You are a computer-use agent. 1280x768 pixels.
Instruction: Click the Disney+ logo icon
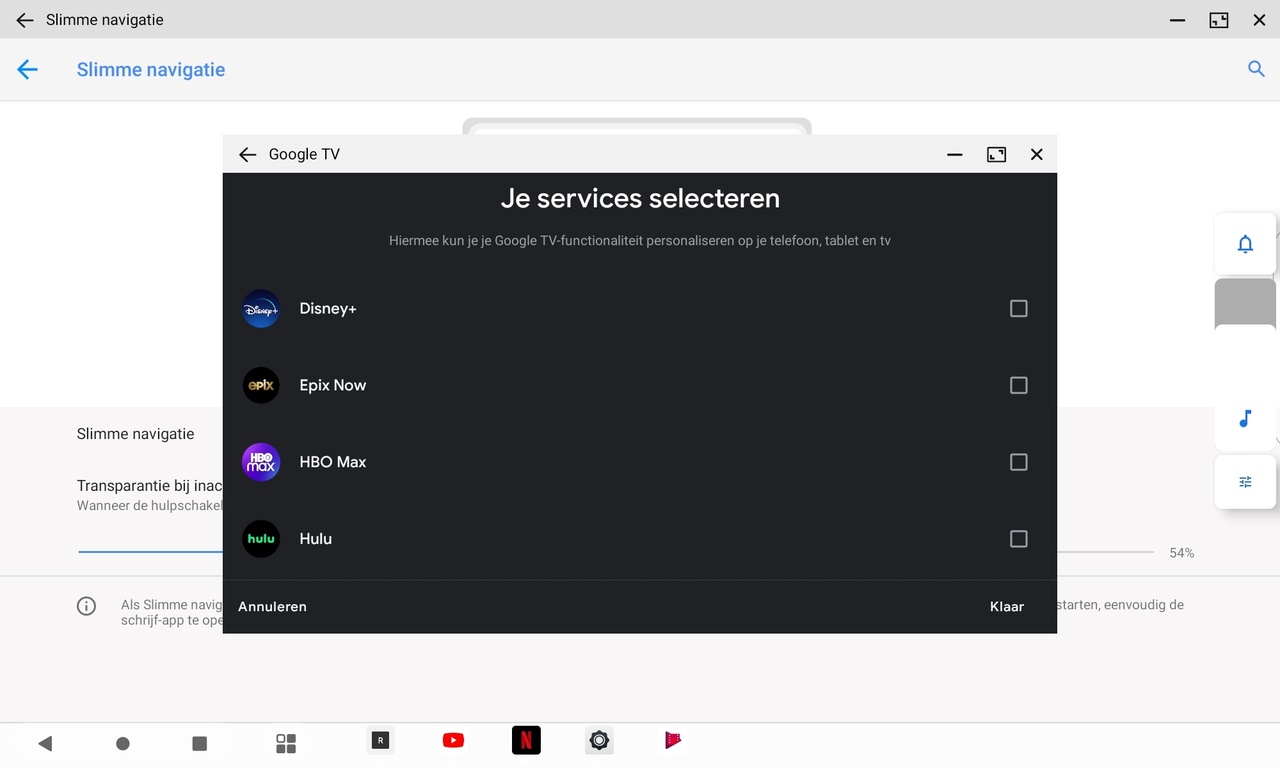261,309
